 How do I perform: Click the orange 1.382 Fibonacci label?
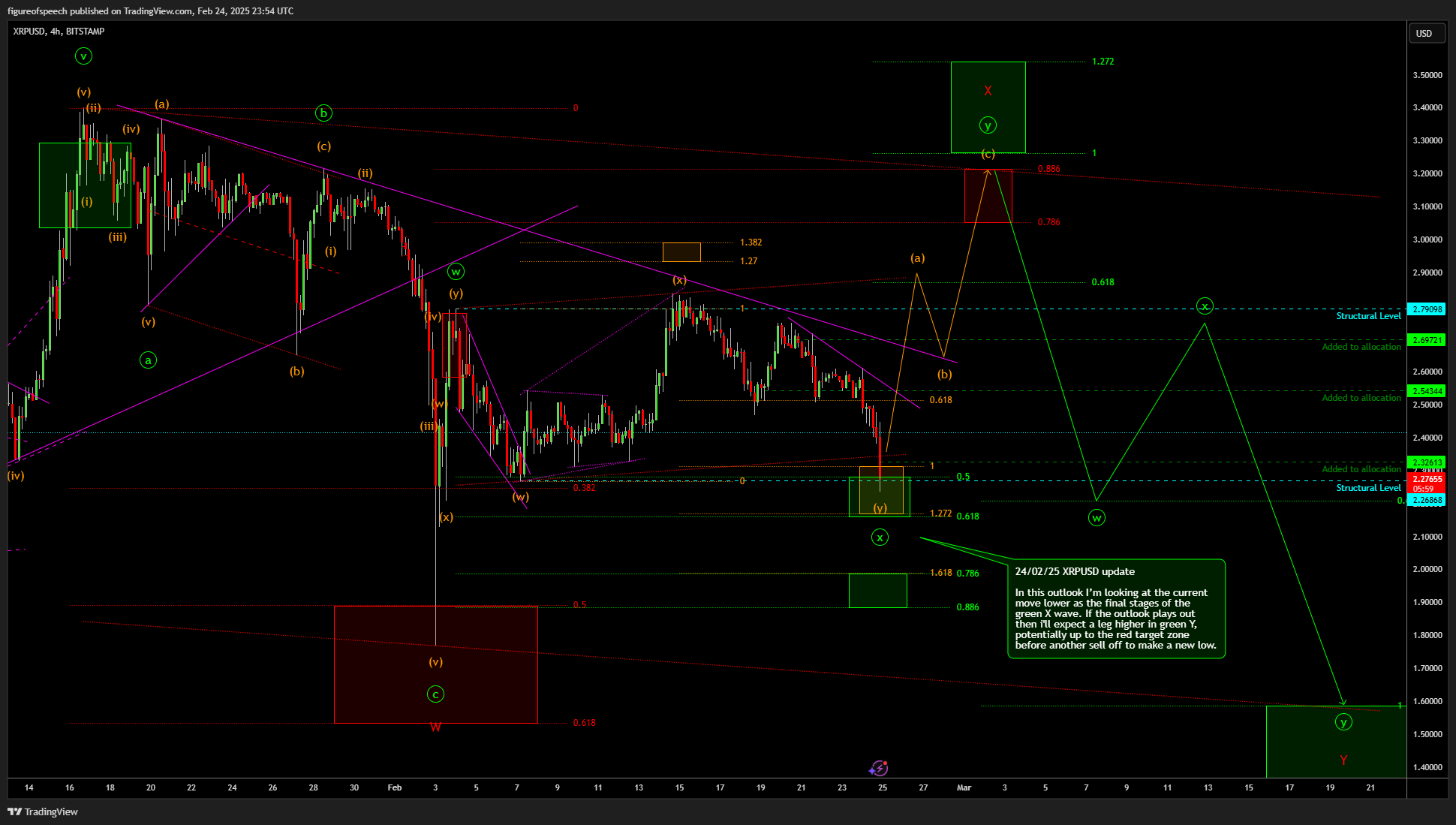click(x=751, y=242)
